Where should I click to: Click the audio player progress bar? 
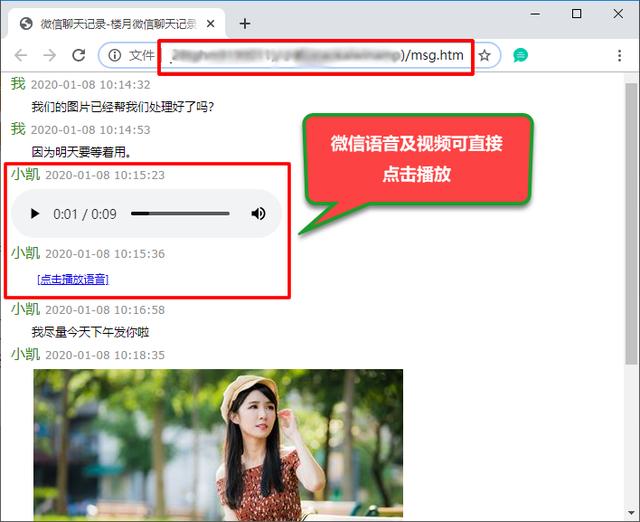[180, 214]
